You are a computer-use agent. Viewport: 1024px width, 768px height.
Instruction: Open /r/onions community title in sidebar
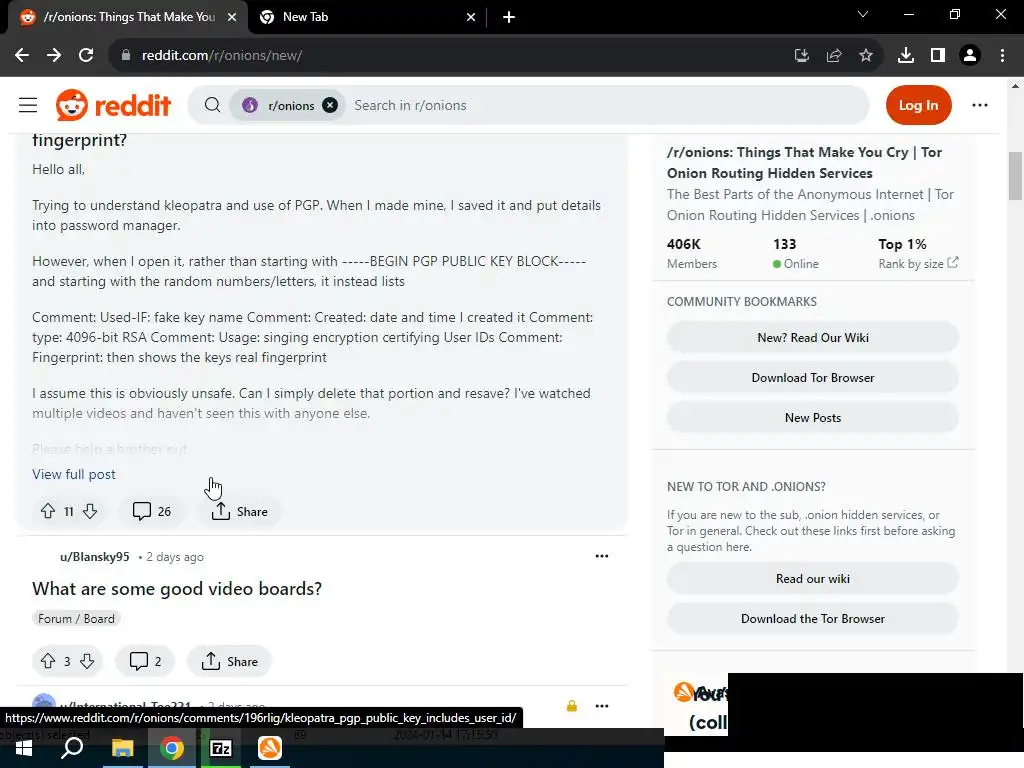coord(804,163)
